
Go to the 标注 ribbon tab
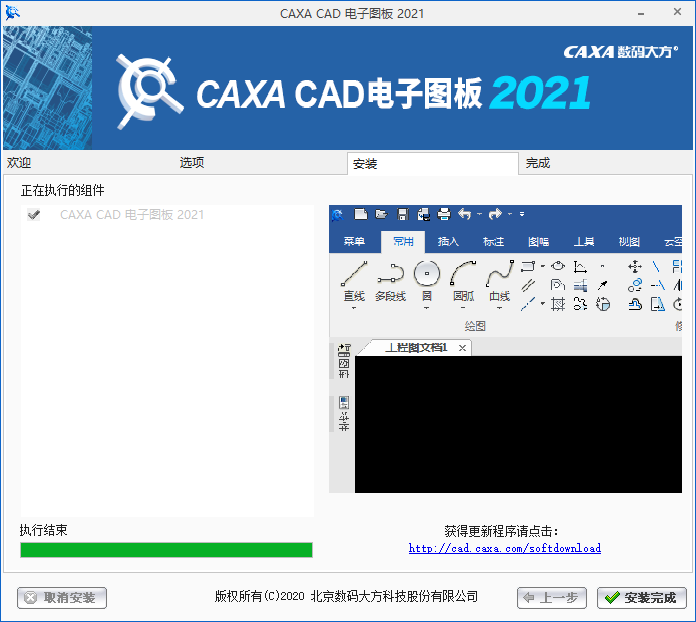pyautogui.click(x=493, y=242)
